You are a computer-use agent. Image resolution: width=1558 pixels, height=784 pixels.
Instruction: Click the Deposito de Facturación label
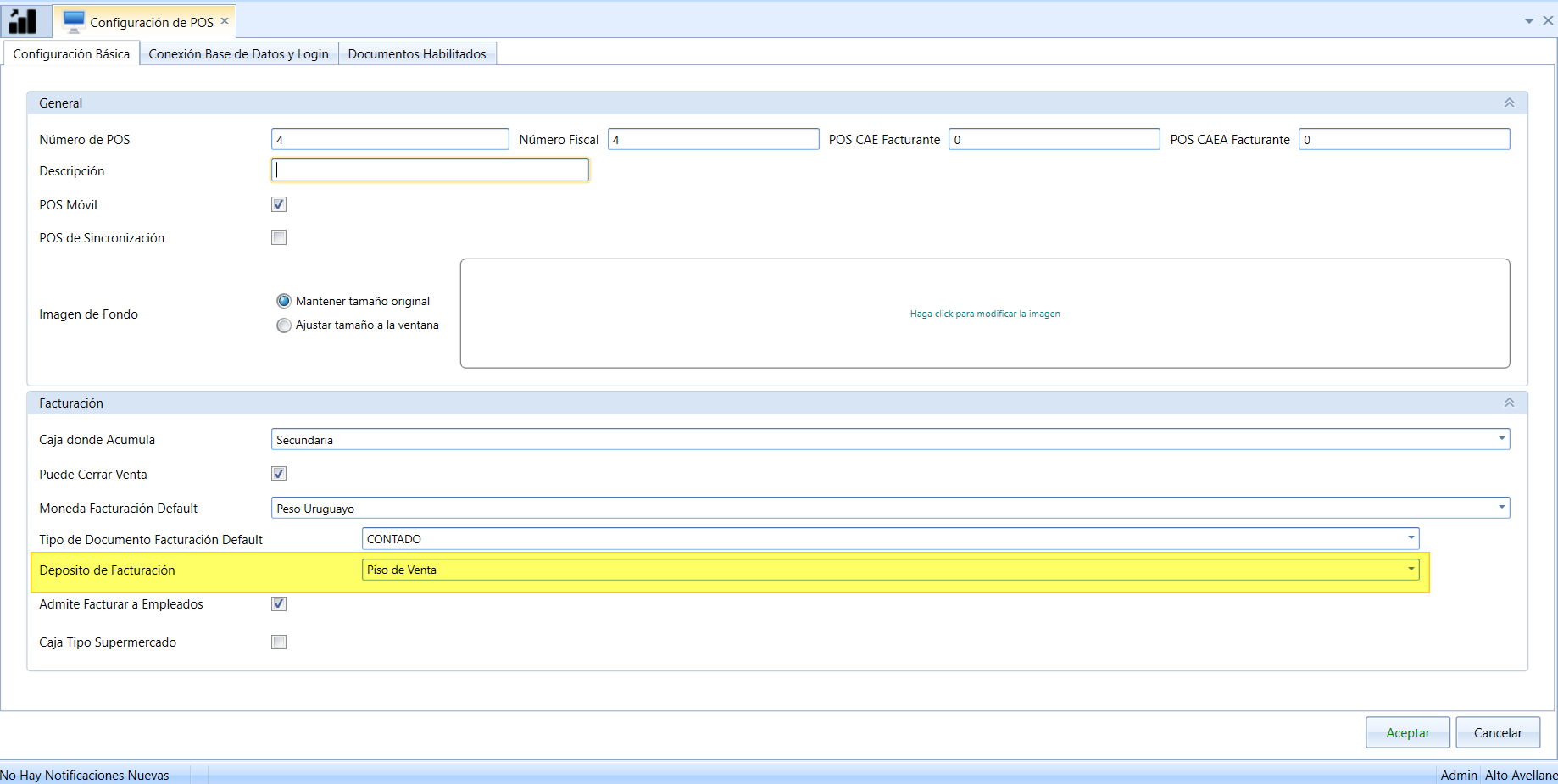click(107, 570)
